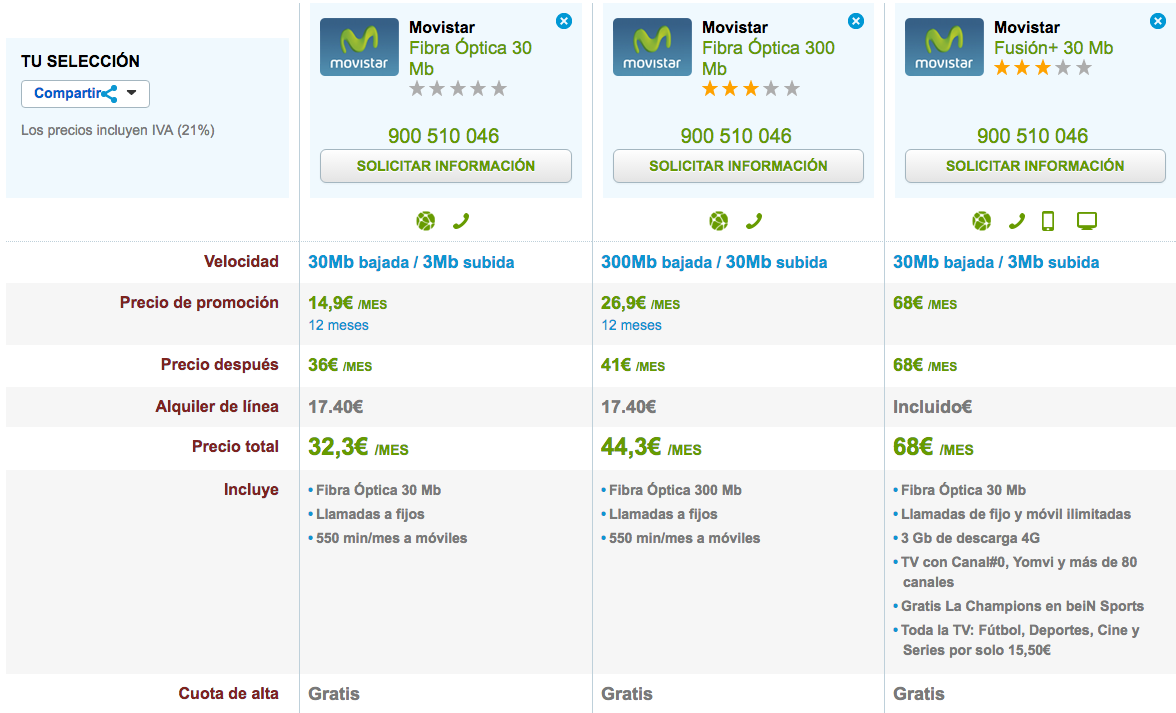Request information for Fusión+ 30 Mb

pyautogui.click(x=1035, y=166)
